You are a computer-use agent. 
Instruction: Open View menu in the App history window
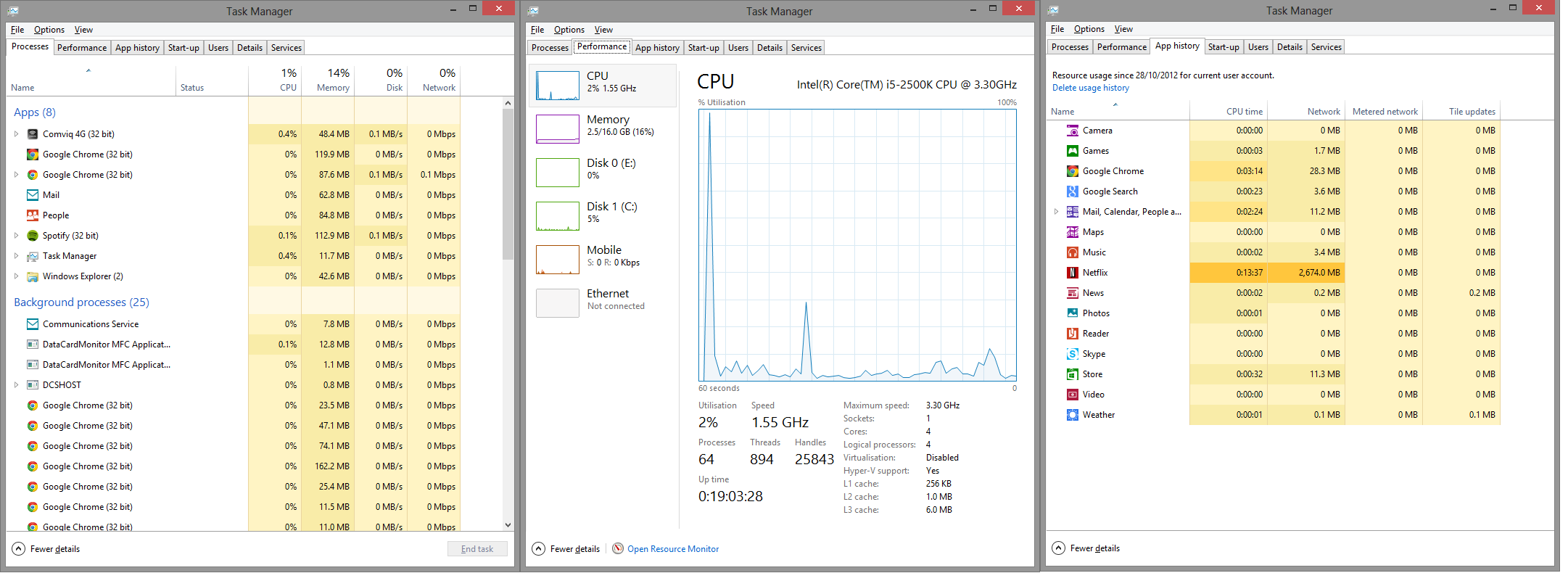tap(1123, 29)
